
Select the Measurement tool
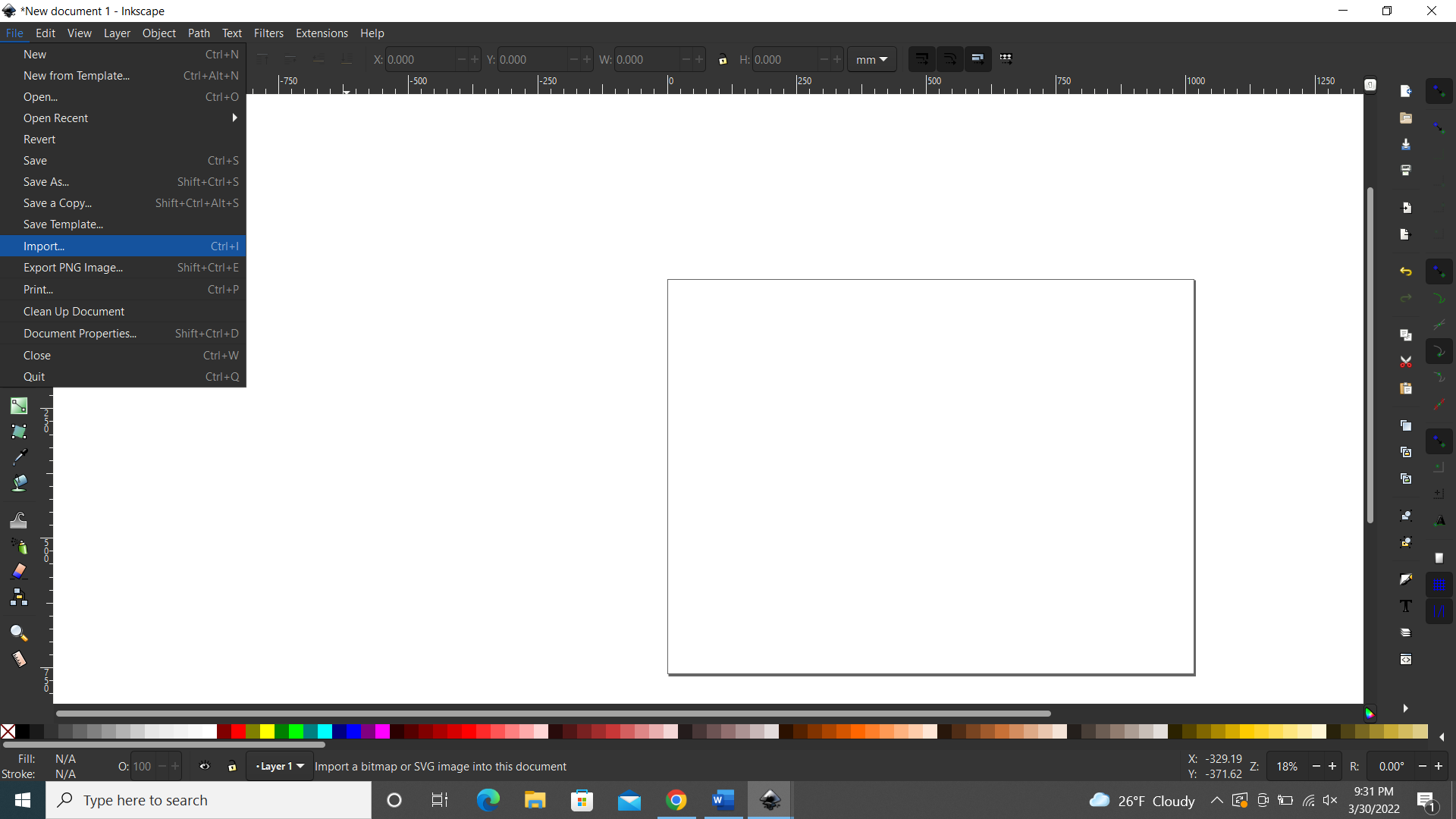19,658
